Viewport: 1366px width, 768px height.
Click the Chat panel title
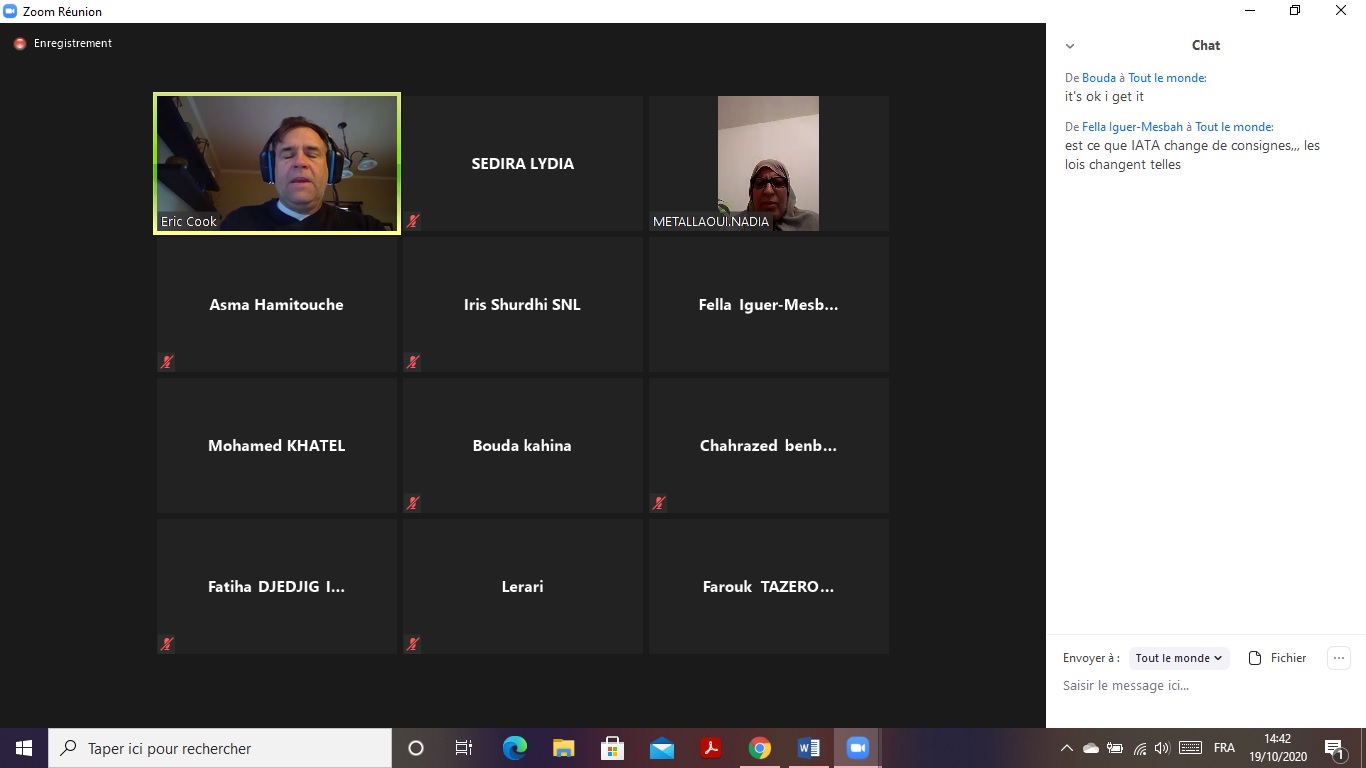[x=1206, y=45]
